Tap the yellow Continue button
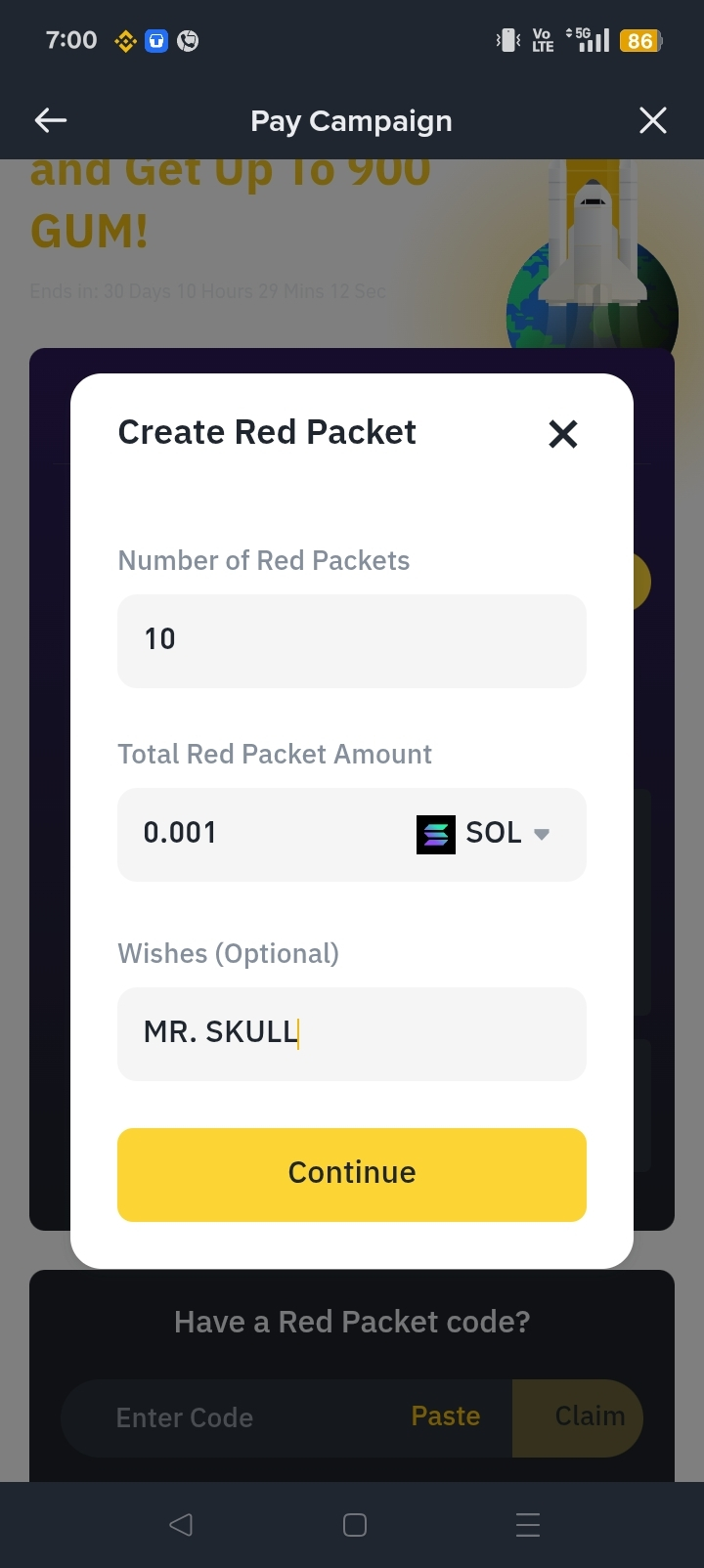704x1568 pixels. (352, 1174)
